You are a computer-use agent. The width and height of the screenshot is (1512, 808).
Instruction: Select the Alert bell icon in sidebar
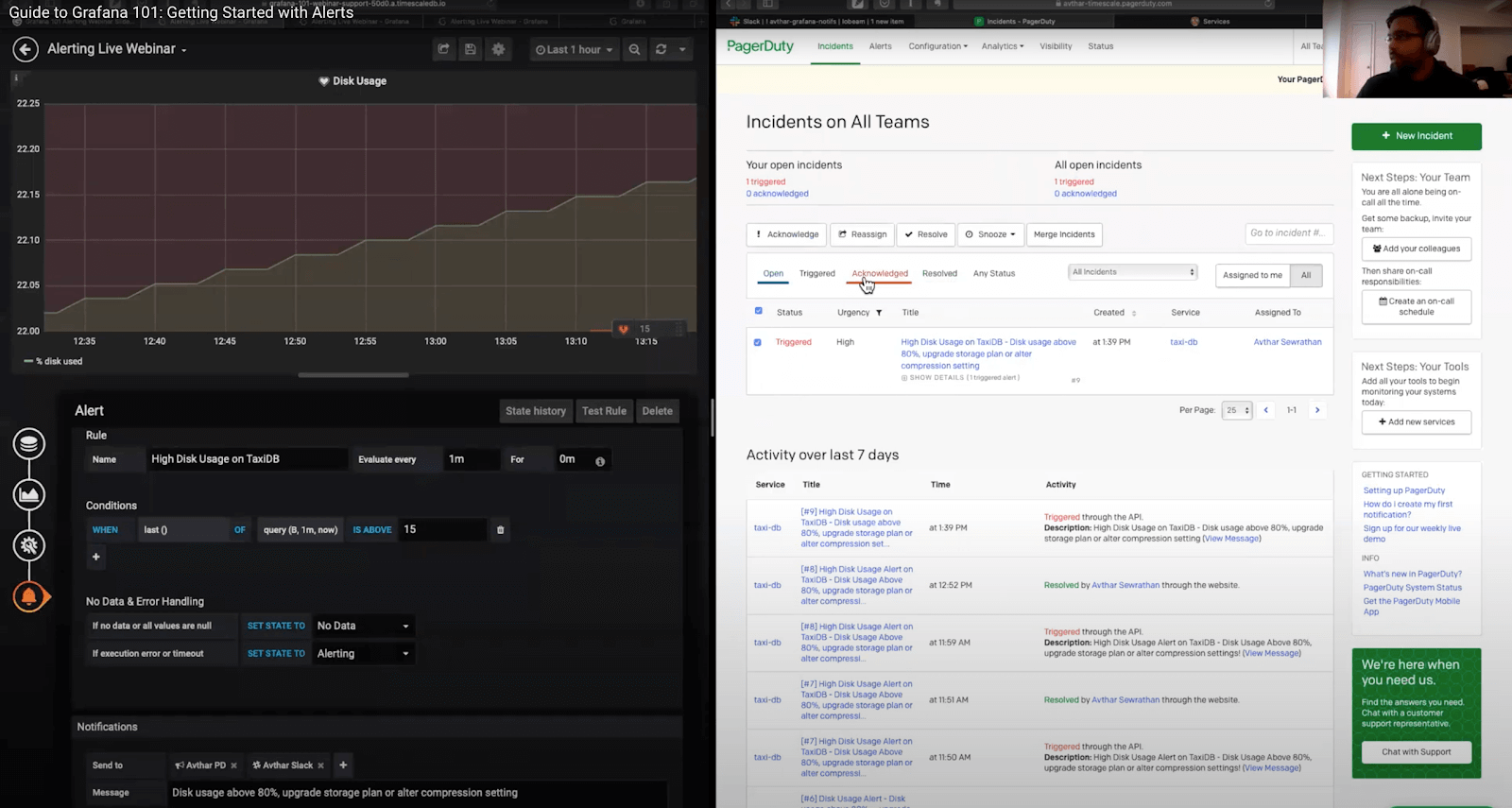point(29,596)
